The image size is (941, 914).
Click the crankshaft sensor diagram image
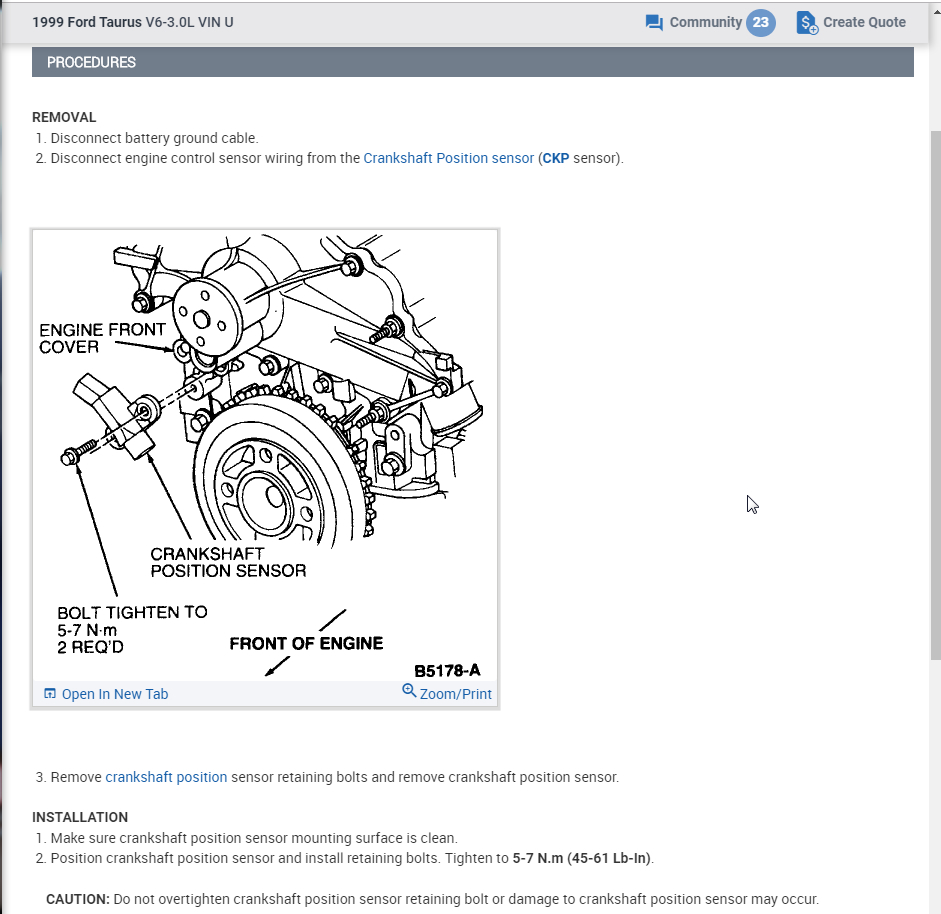[265, 455]
